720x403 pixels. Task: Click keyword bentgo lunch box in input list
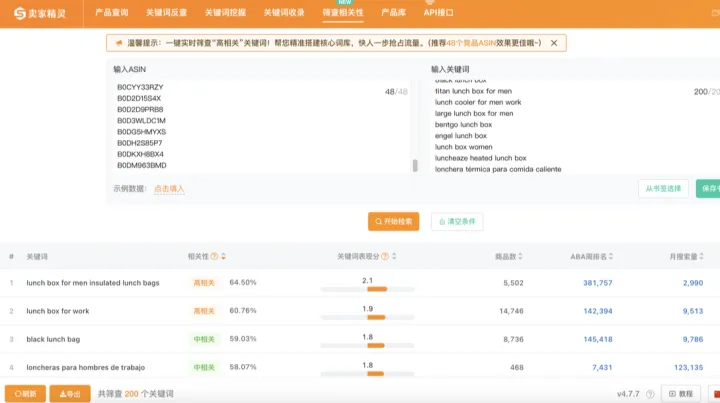pyautogui.click(x=463, y=124)
